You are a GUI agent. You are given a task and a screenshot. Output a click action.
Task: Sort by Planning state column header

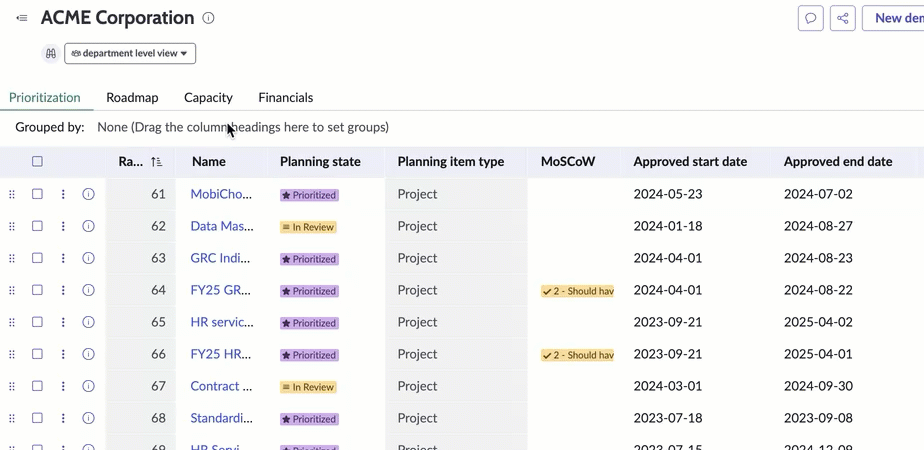[320, 161]
